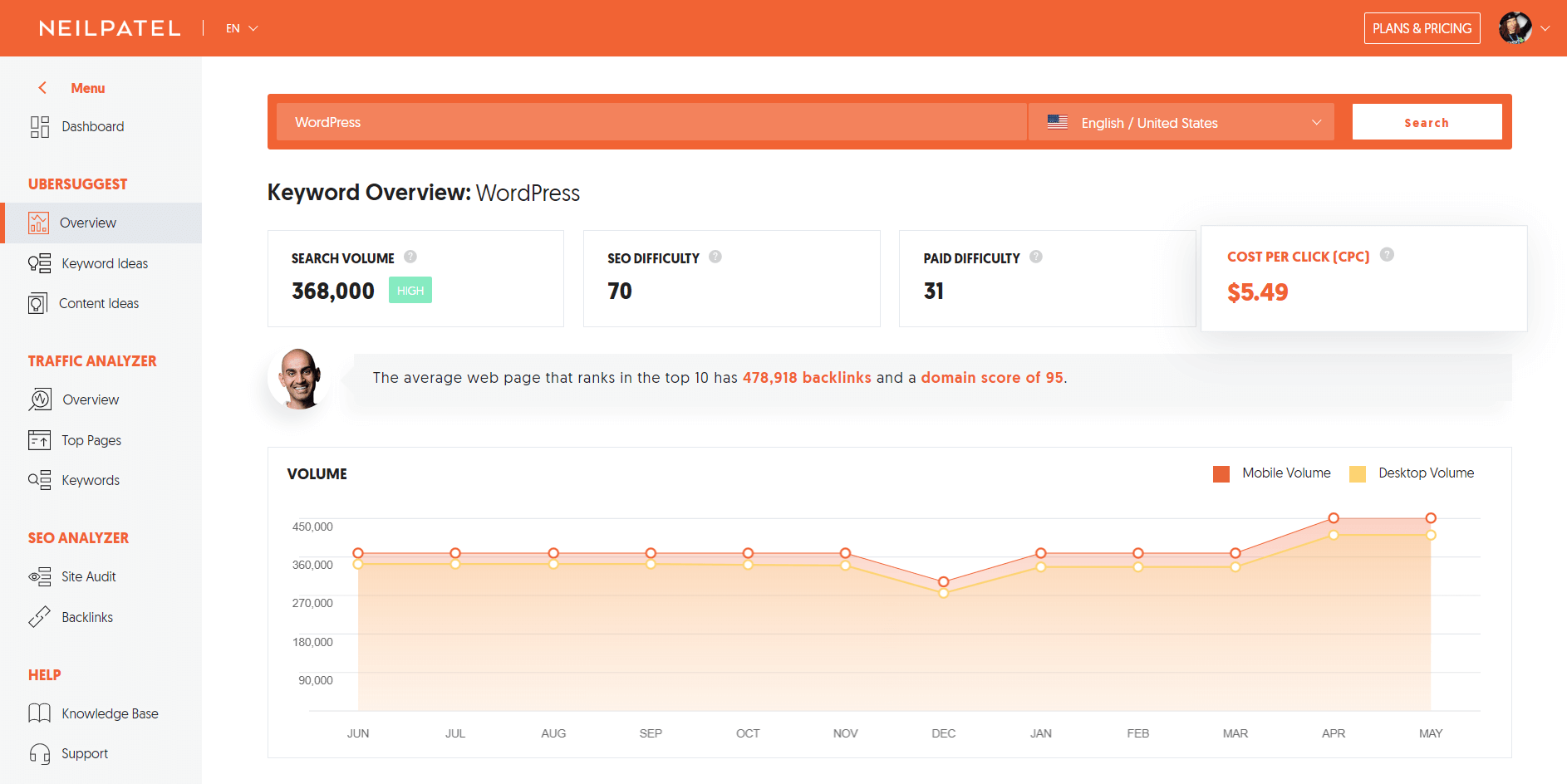Click the Plans & Pricing button
The image size is (1567, 784).
(x=1422, y=28)
